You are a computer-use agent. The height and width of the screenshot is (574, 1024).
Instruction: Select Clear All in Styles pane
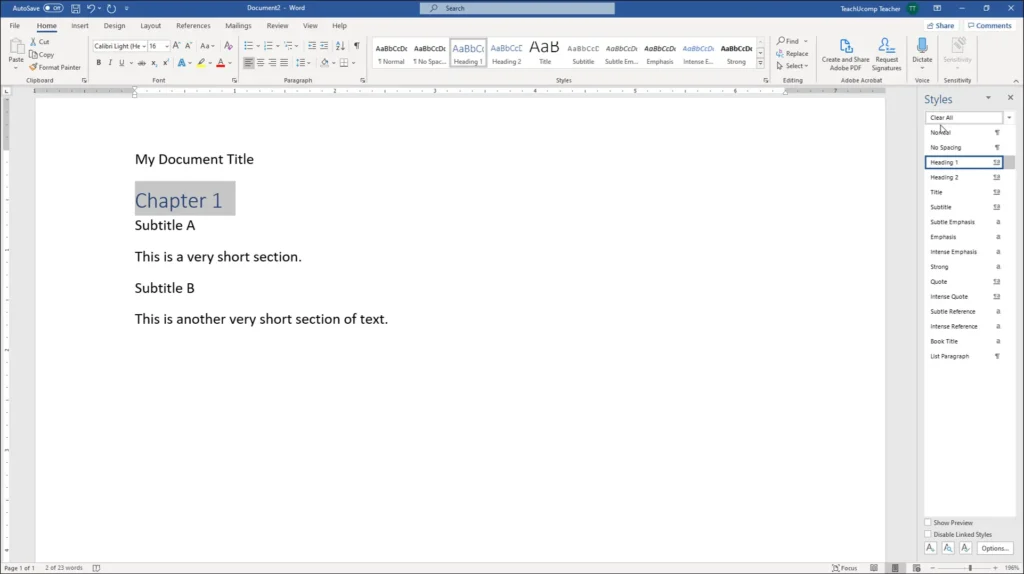click(963, 118)
